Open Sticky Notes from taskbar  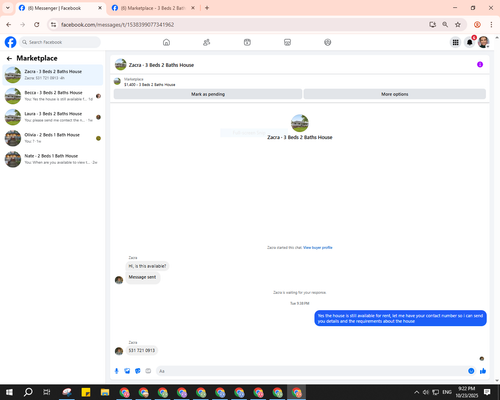coord(86,392)
